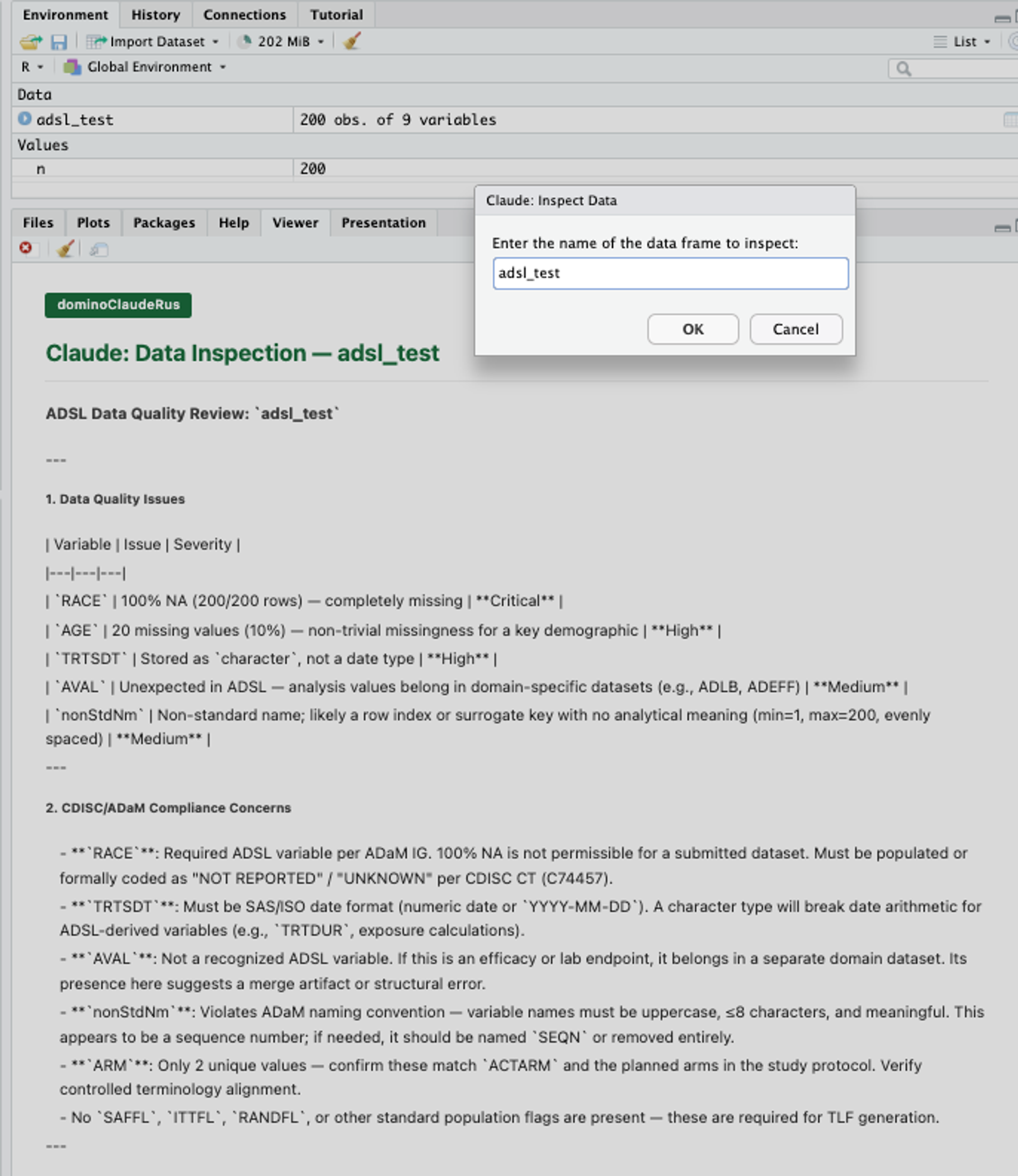Viewport: 1018px width, 1176px height.
Task: Minimize the Environment pane
Action: [1002, 19]
